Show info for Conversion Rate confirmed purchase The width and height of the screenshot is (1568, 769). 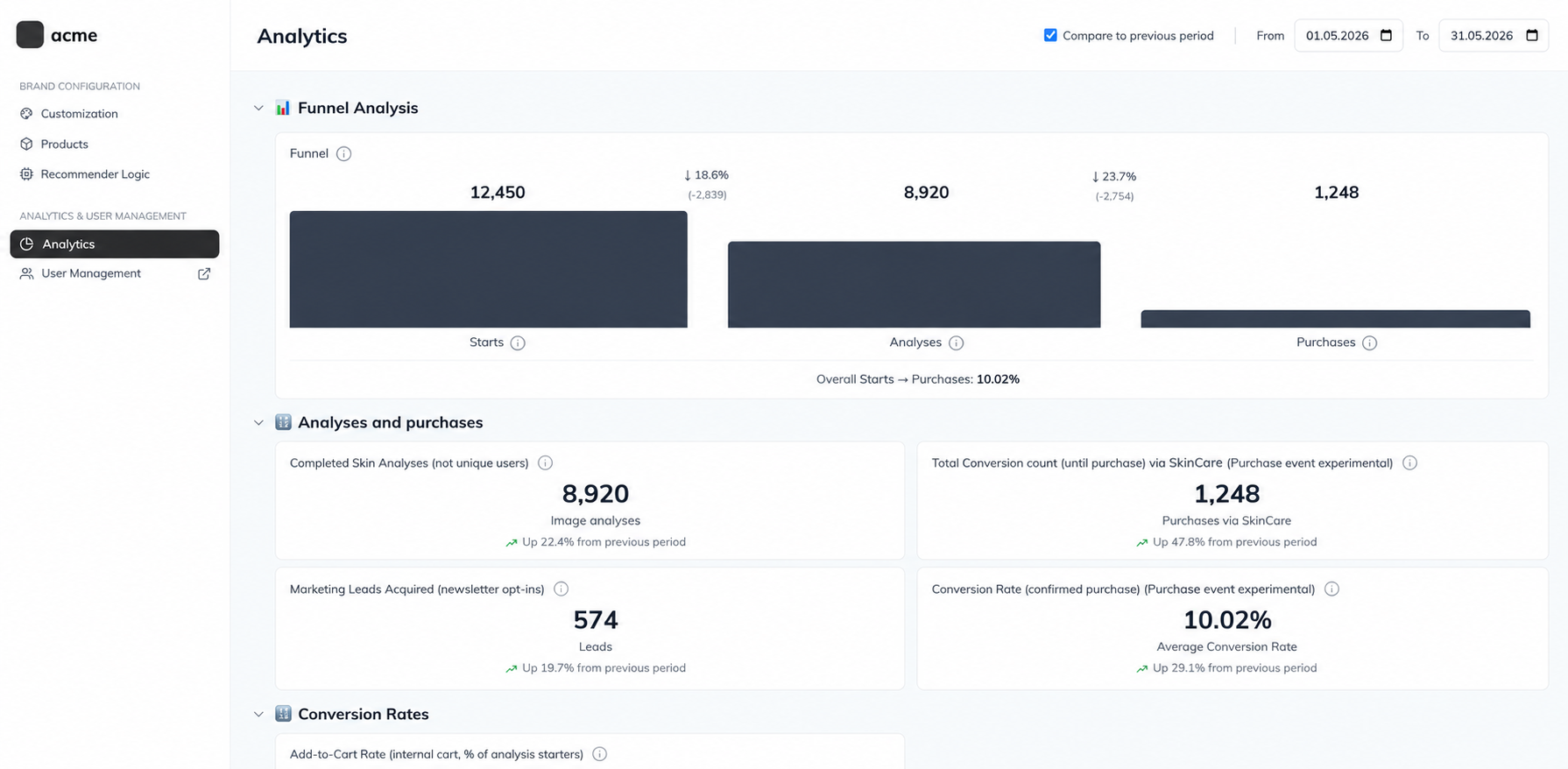[x=1331, y=589]
